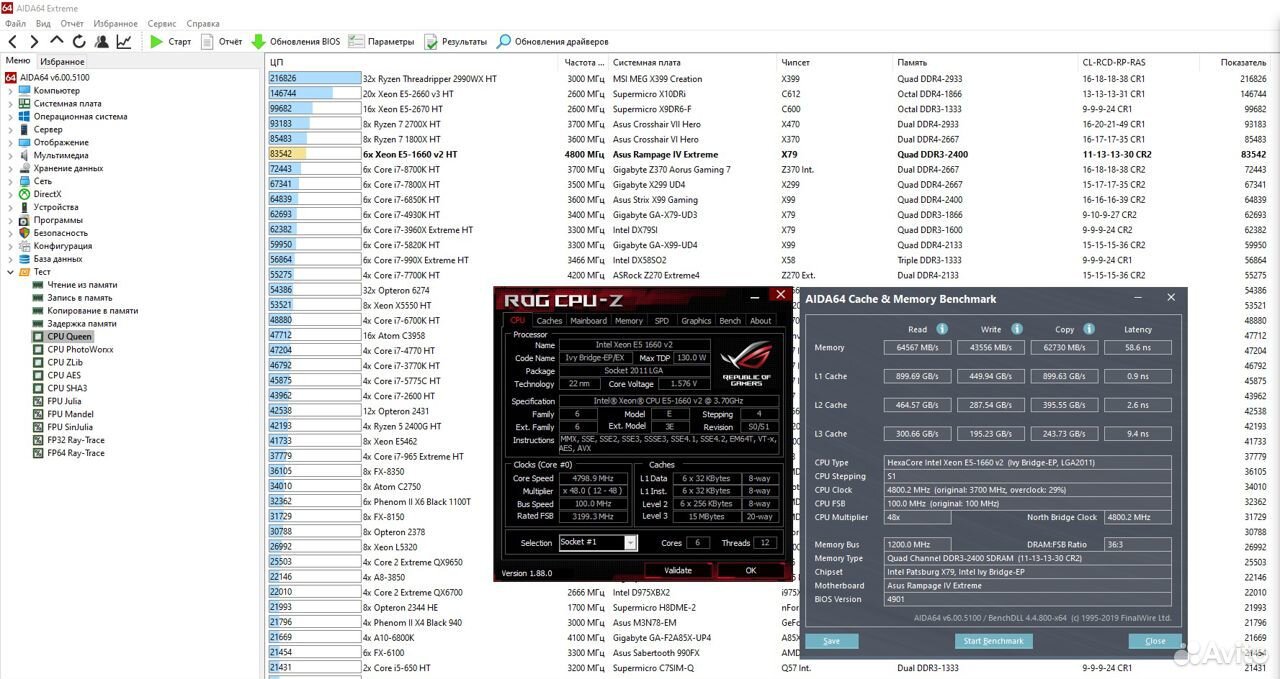Click Обновления драйверов in the toolbar
Image resolution: width=1280 pixels, height=679 pixels.
[553, 42]
